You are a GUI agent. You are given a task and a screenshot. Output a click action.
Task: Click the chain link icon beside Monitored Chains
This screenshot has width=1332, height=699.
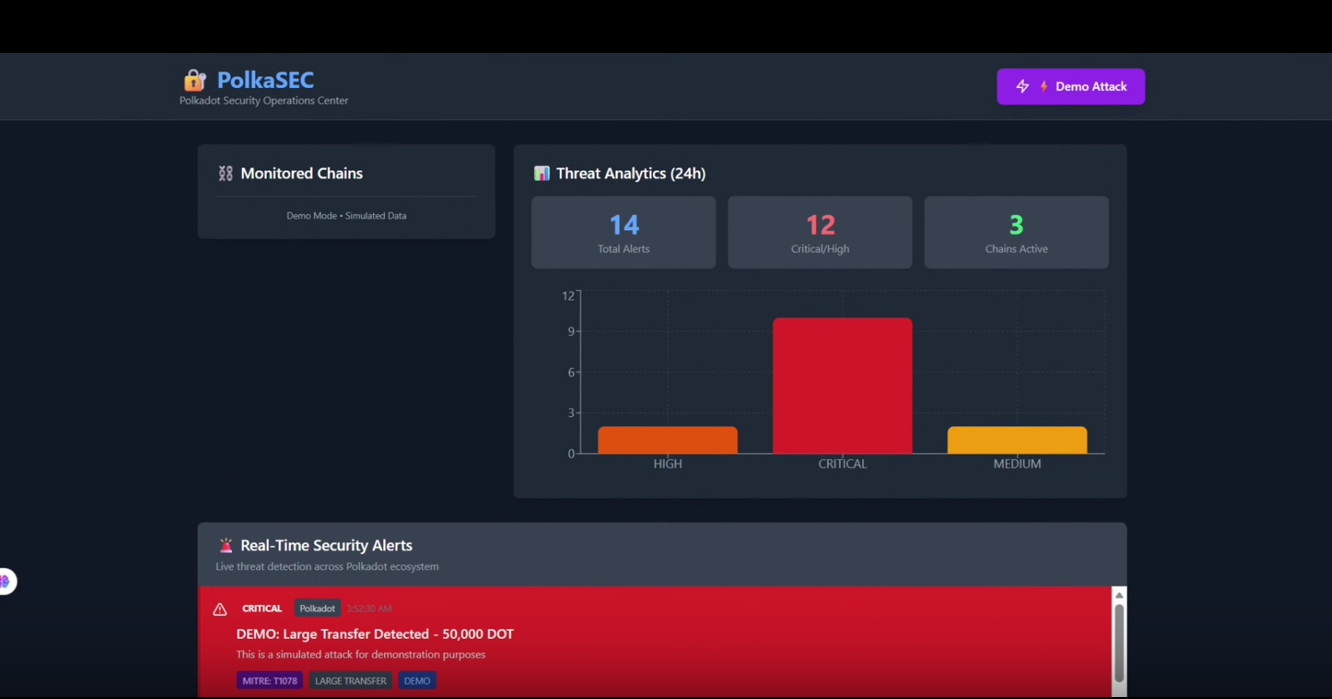(x=226, y=174)
